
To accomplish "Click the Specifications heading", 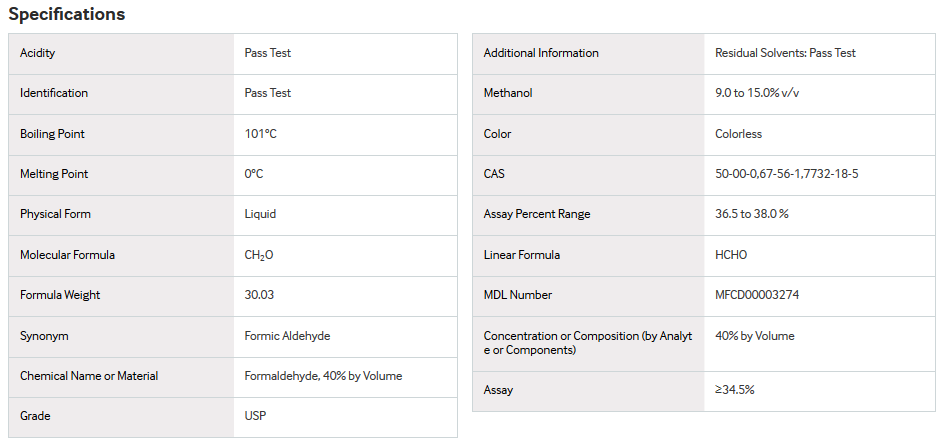I will pyautogui.click(x=66, y=14).
